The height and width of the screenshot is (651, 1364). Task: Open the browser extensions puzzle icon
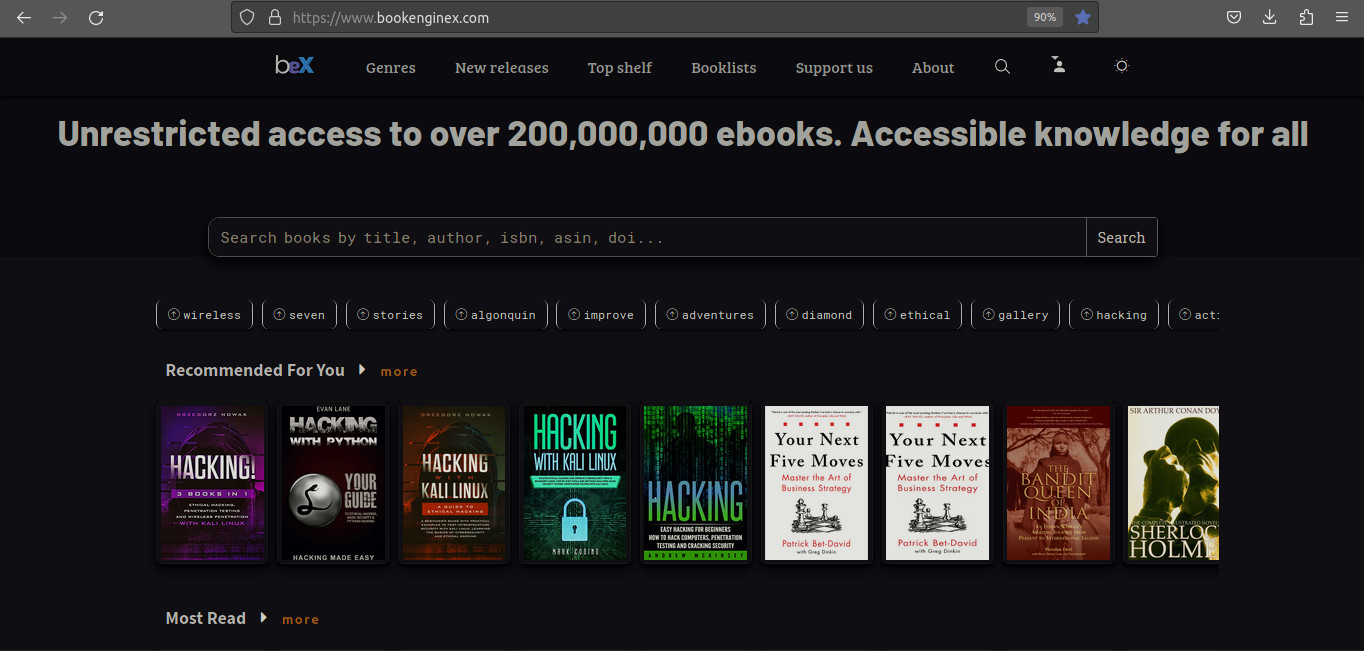coord(1306,17)
